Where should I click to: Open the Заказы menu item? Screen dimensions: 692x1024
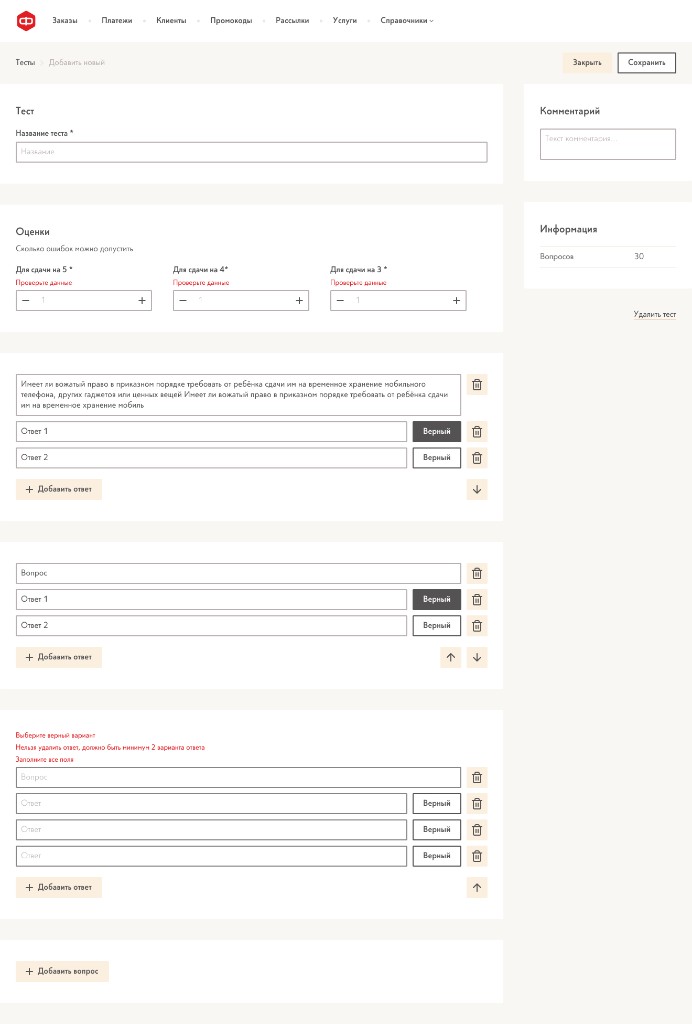pyautogui.click(x=65, y=21)
